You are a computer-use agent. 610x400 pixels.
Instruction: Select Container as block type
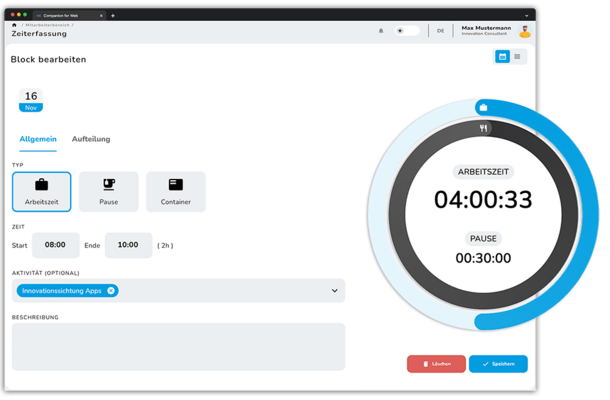click(x=175, y=191)
